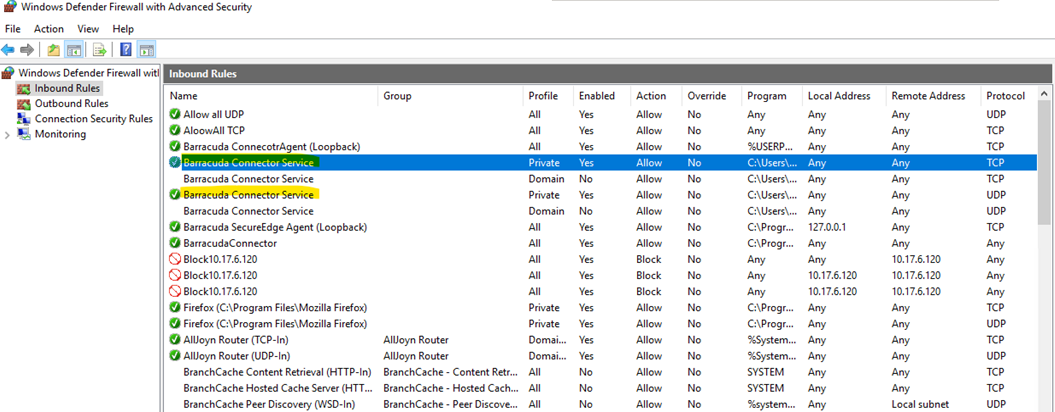The height and width of the screenshot is (412, 1055).
Task: Click the BranchCache - Peer Discove... group cell
Action: pyautogui.click(x=450, y=404)
